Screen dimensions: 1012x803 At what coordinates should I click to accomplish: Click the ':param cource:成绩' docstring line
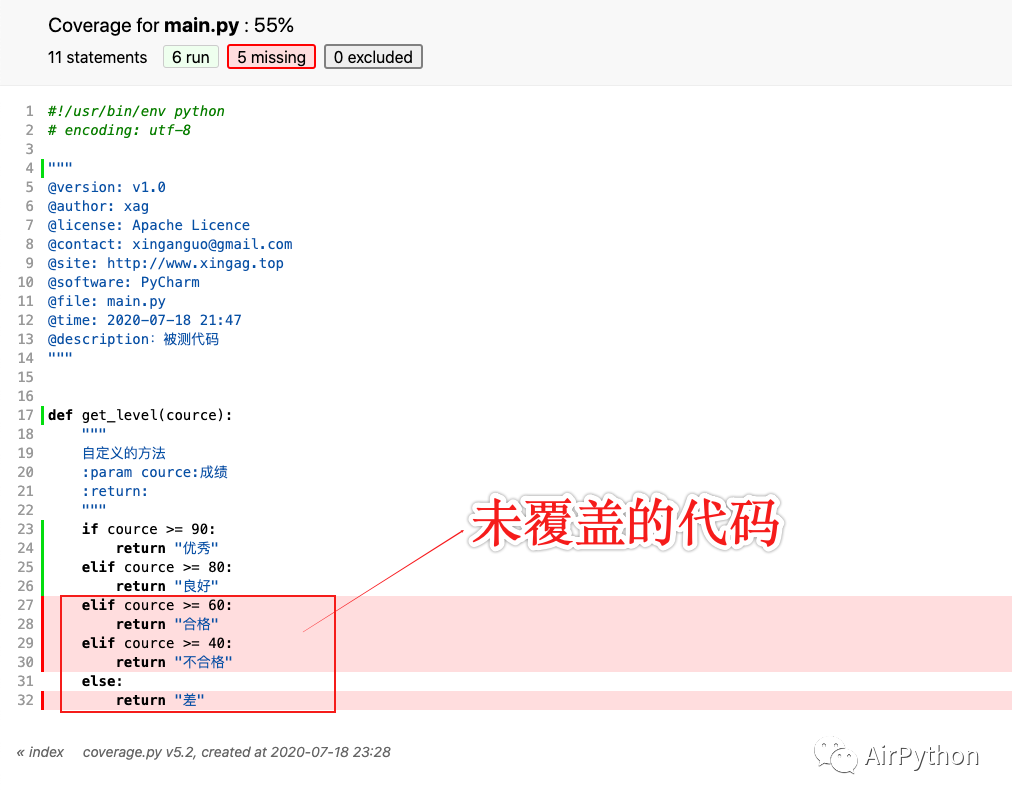[x=155, y=473]
